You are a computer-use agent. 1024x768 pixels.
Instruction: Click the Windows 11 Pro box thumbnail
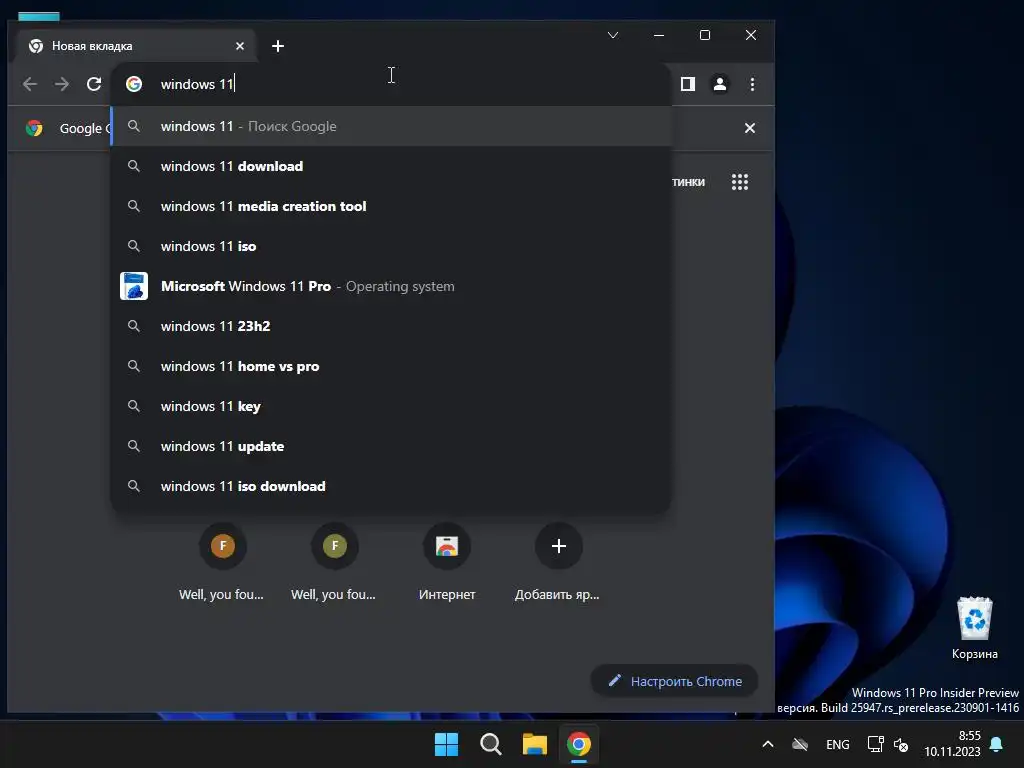[x=134, y=286]
